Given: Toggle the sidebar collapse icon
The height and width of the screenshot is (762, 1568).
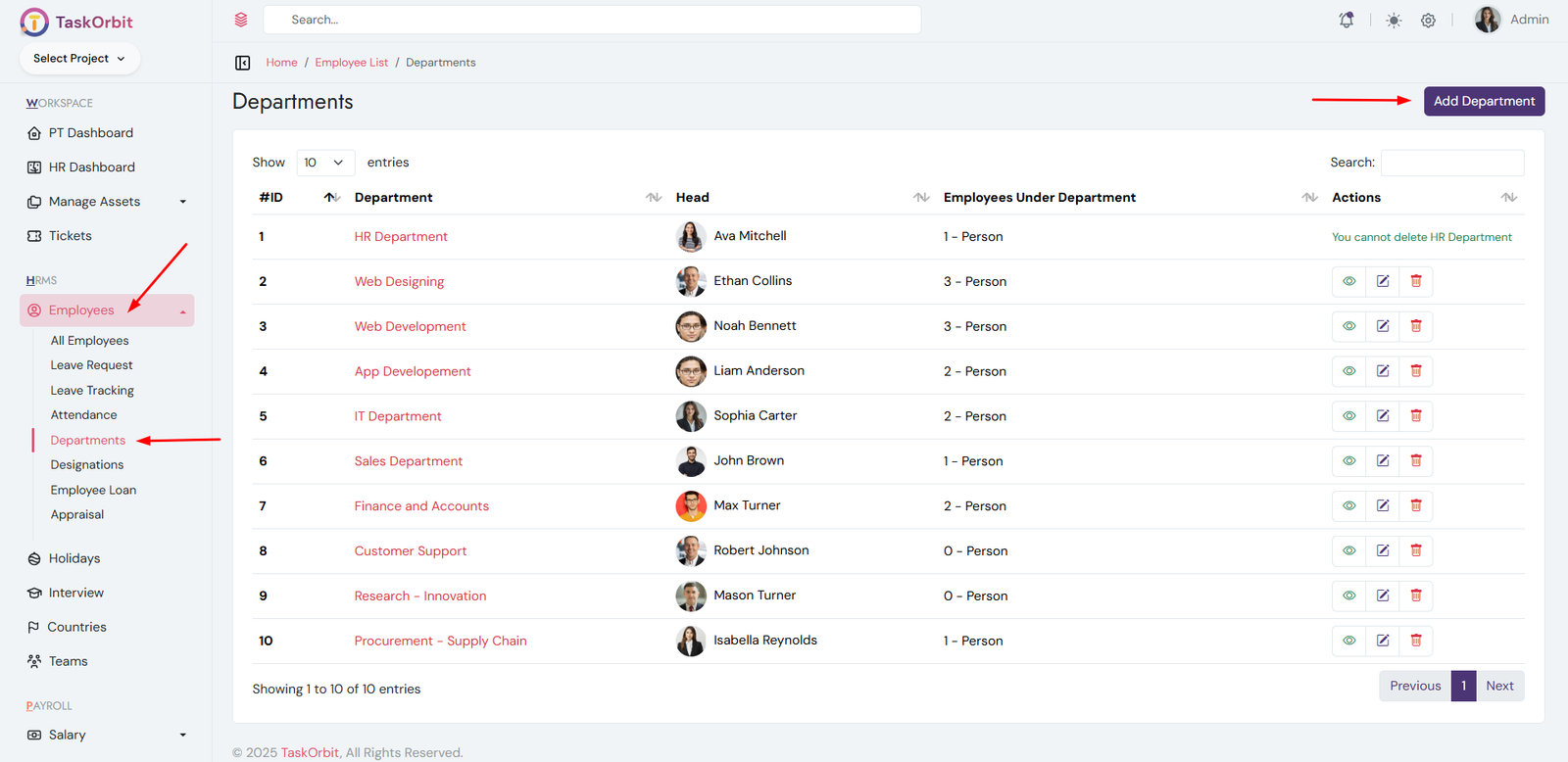Looking at the screenshot, I should [243, 63].
